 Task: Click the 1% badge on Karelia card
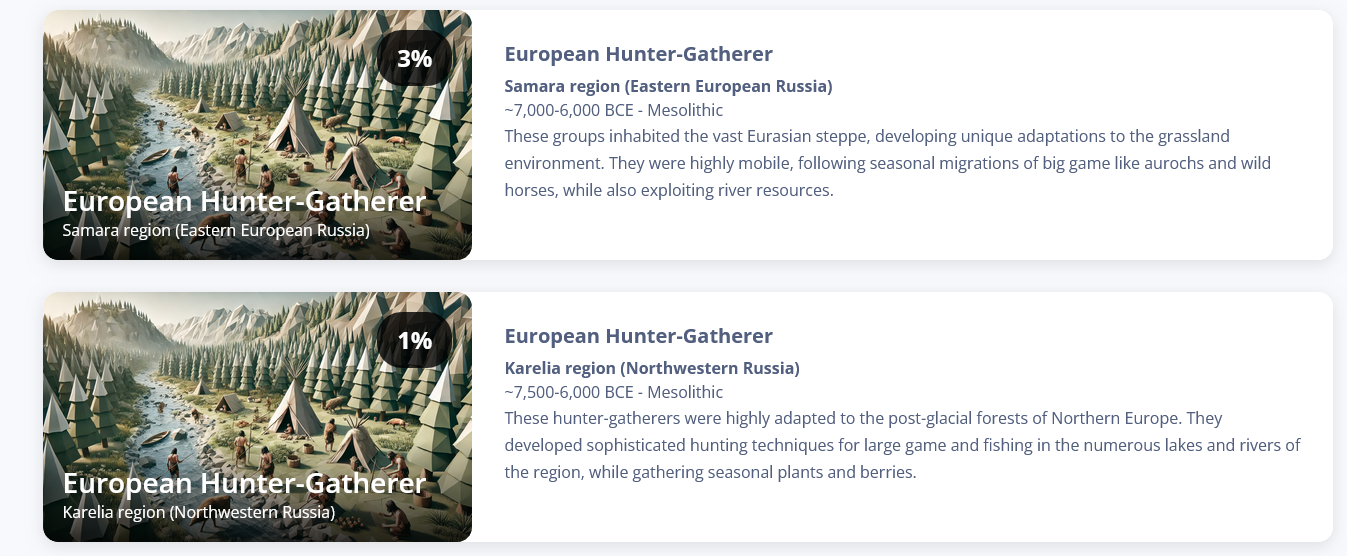click(x=414, y=340)
